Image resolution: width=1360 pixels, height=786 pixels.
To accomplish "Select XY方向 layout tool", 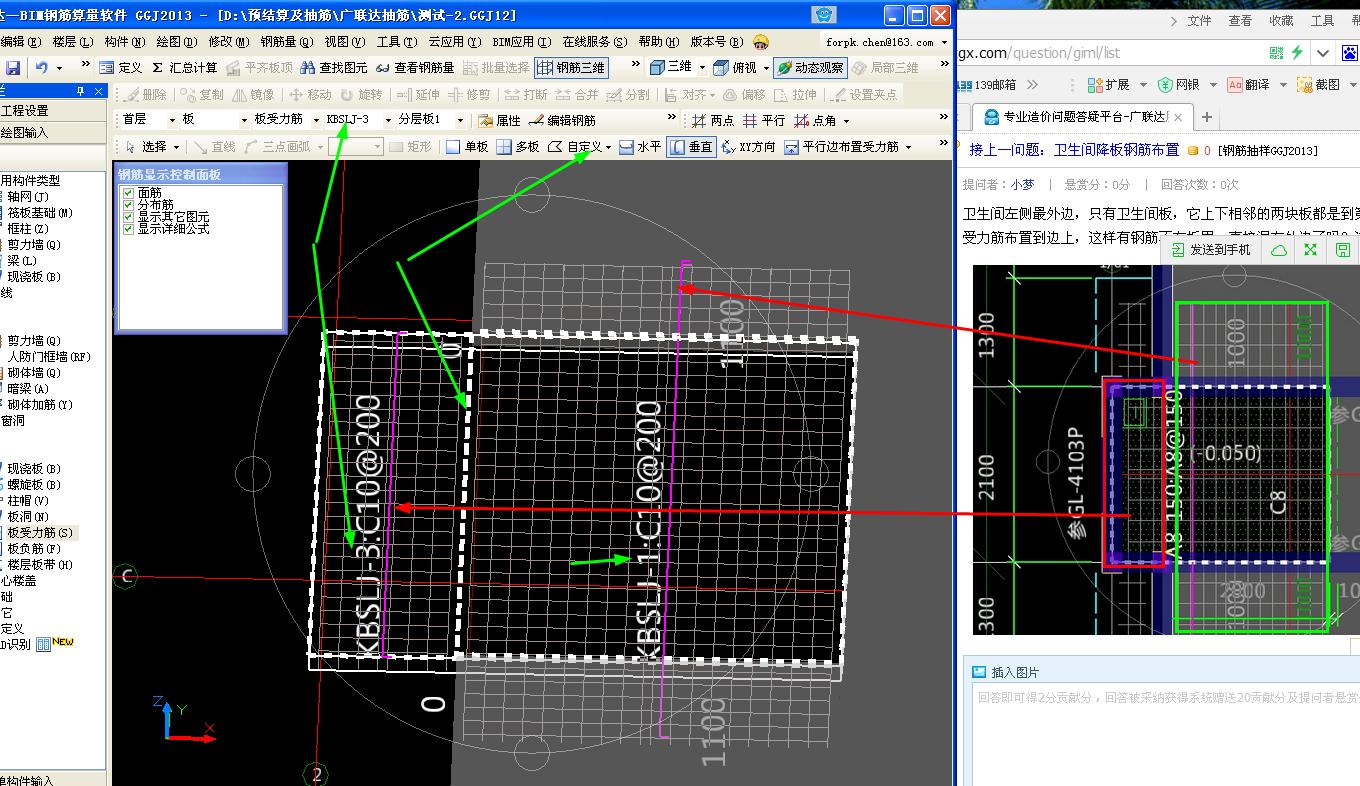I will (x=748, y=147).
